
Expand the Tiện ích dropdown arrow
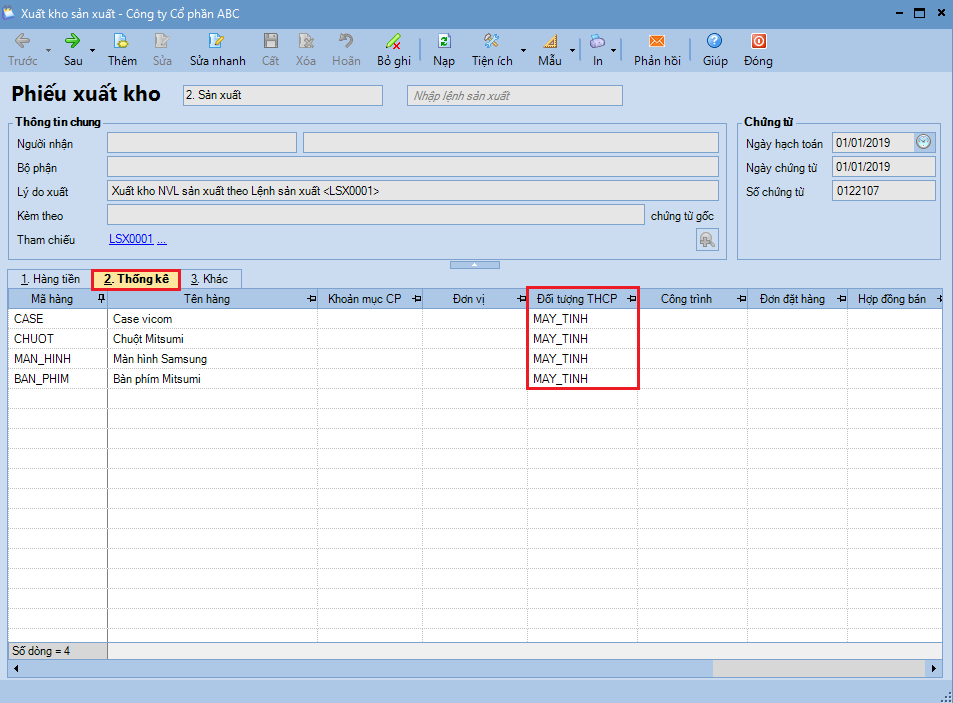click(523, 50)
